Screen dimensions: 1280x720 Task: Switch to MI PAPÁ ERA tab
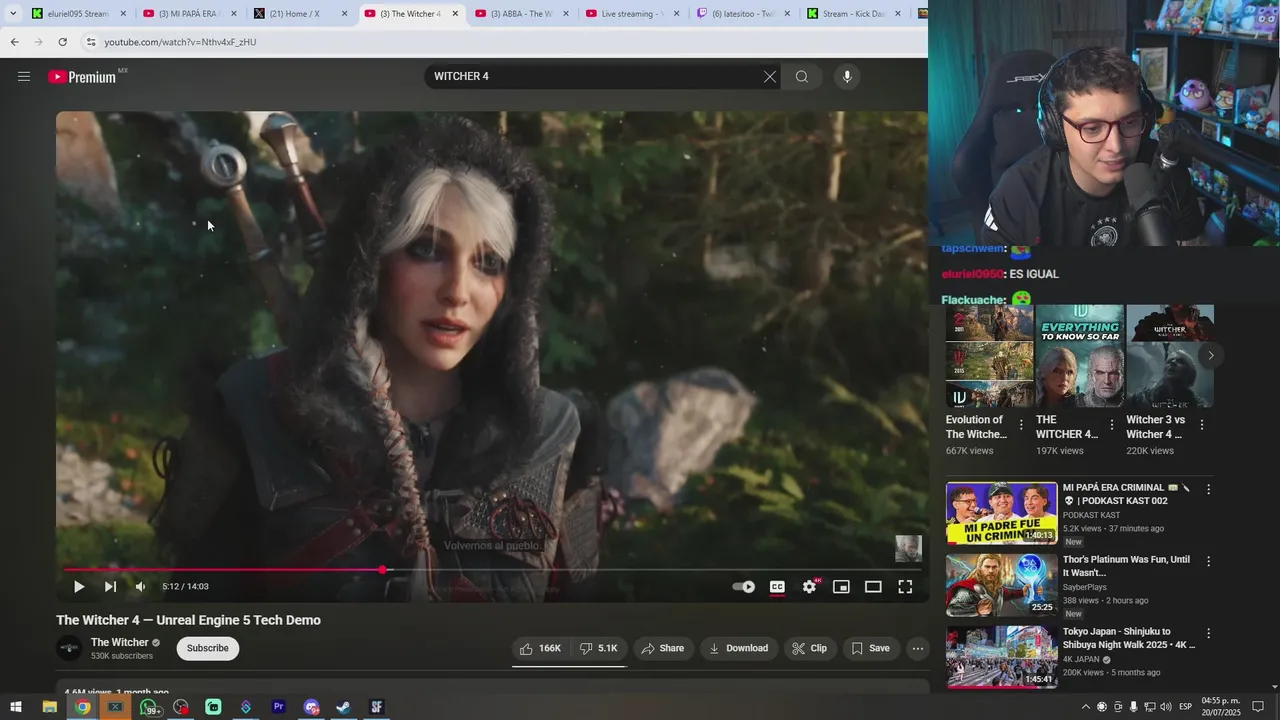click(x=190, y=14)
